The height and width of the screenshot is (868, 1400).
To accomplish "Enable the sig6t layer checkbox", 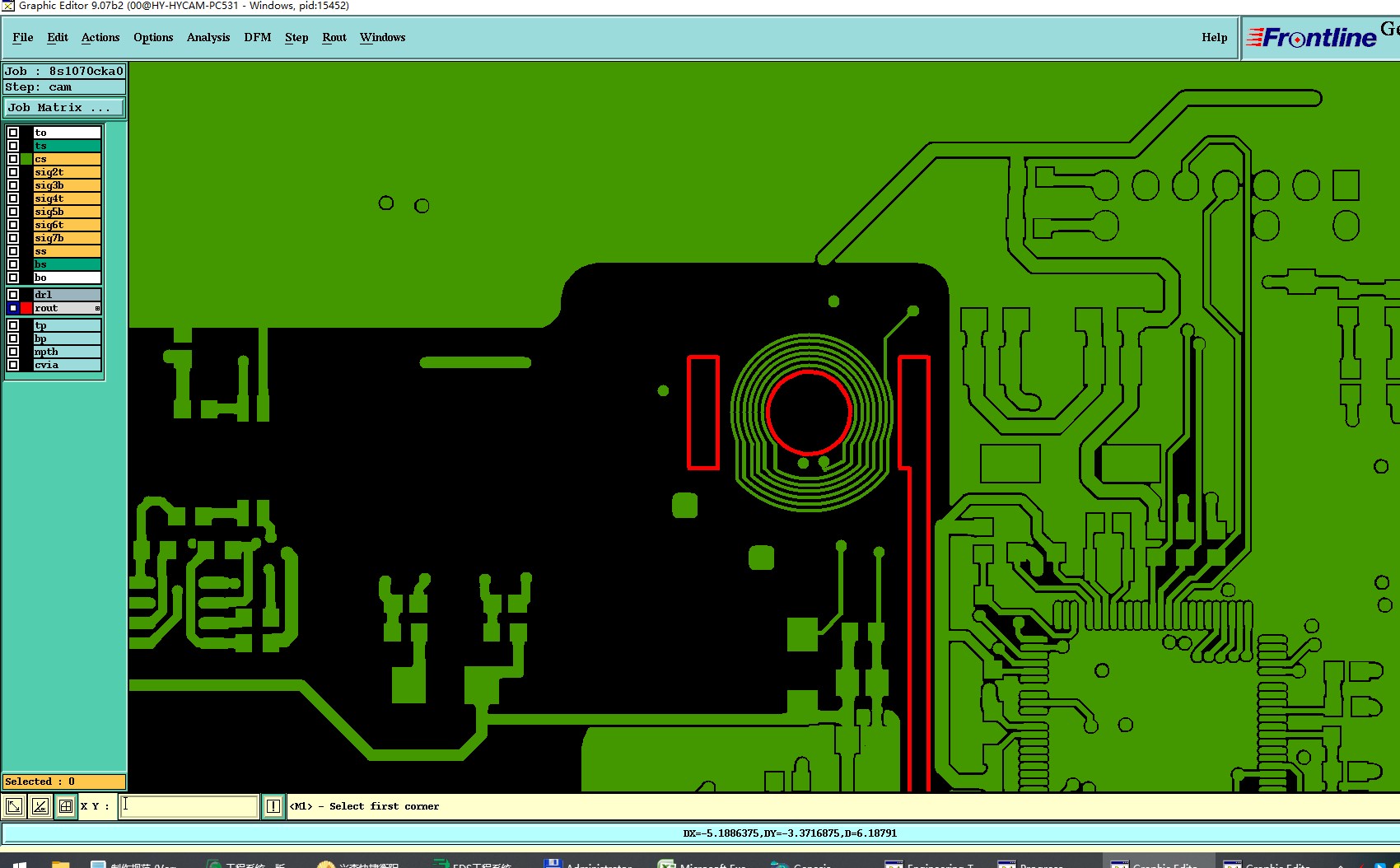I will pyautogui.click(x=13, y=225).
